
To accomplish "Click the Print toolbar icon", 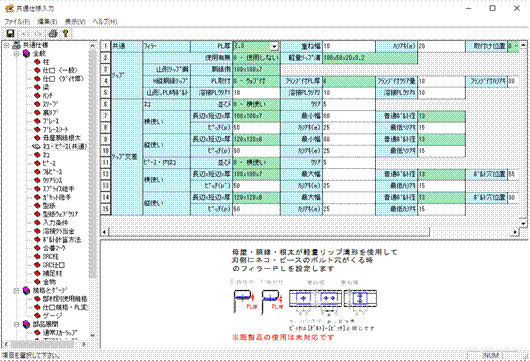I will 53,33.
